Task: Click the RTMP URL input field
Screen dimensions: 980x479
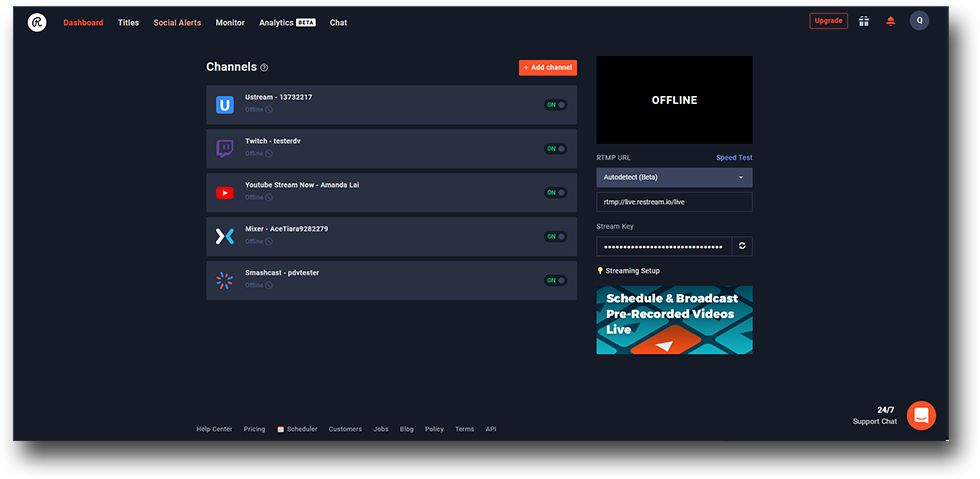Action: pos(674,202)
